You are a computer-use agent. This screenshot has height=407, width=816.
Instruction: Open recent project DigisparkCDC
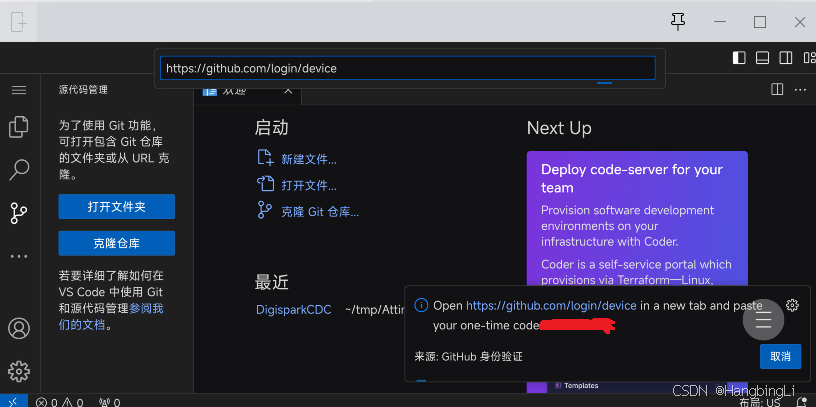coord(294,310)
